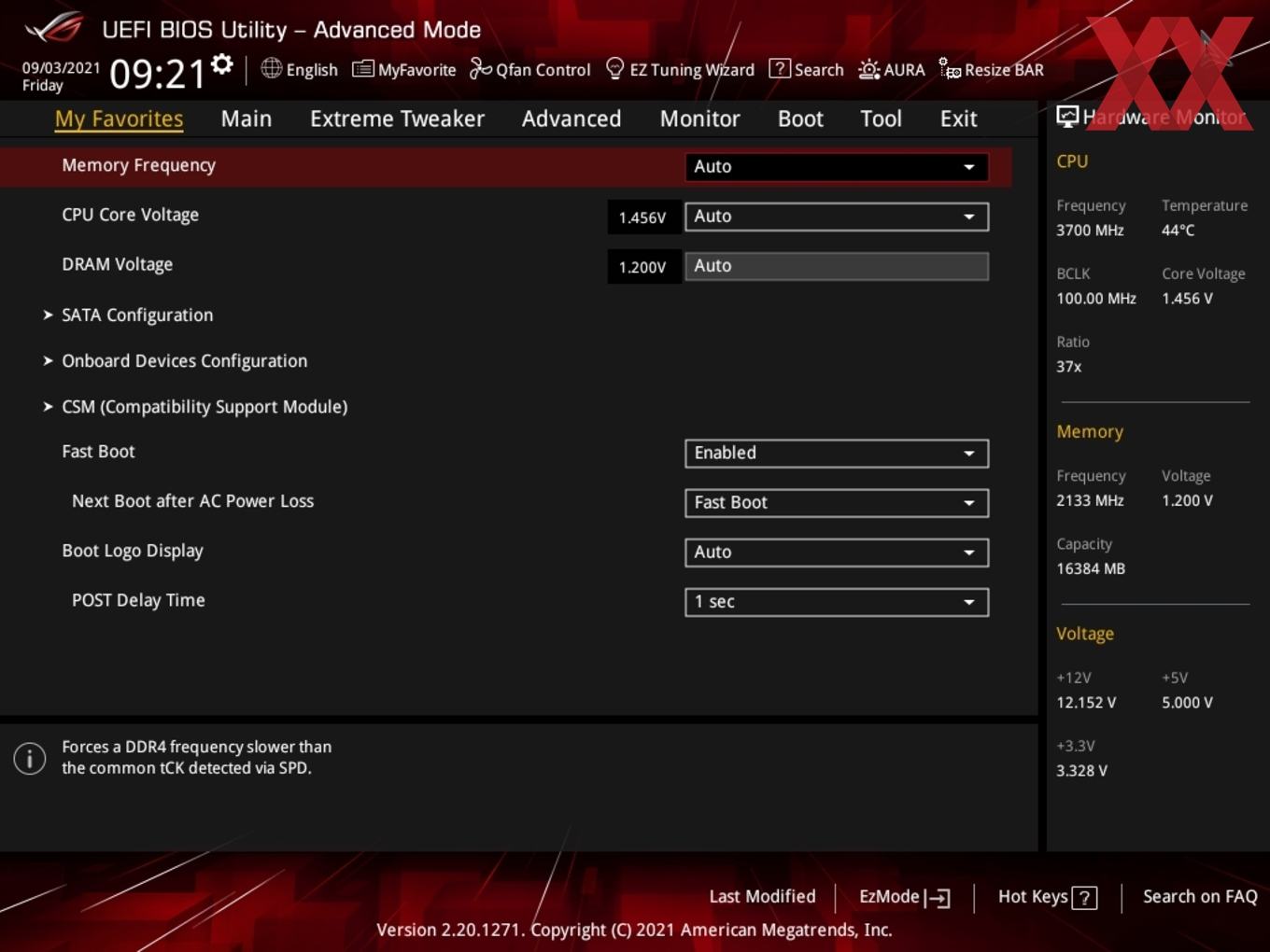Click CPU frequency 3700 MHz value
The image size is (1270, 952).
[x=1090, y=230]
